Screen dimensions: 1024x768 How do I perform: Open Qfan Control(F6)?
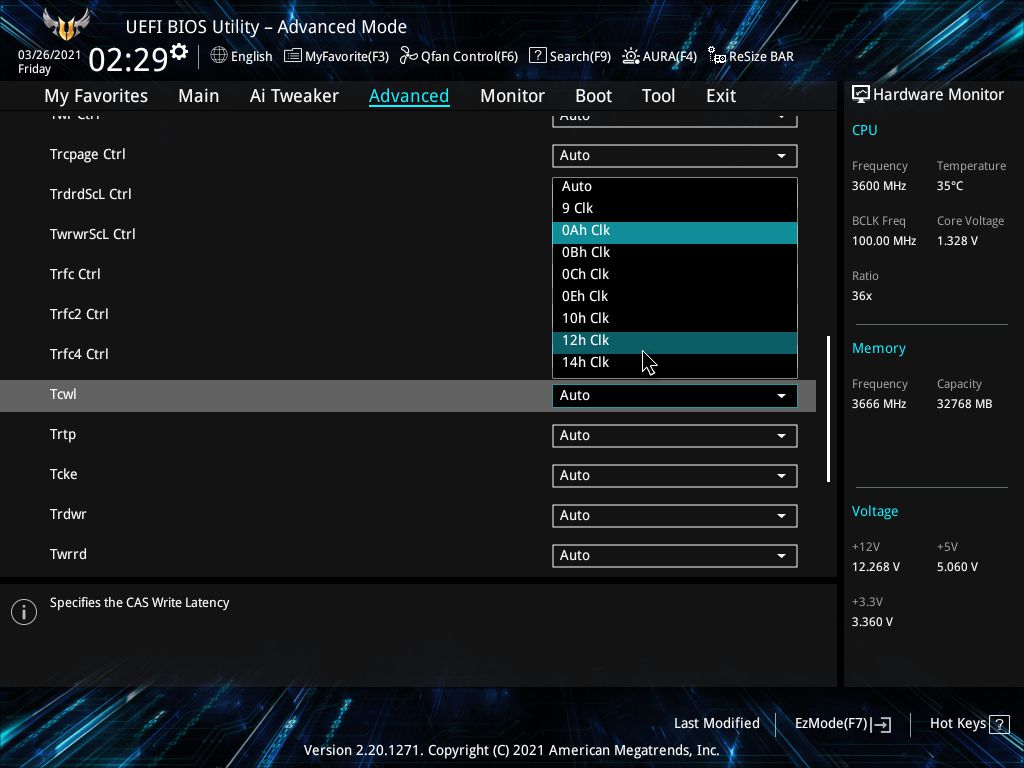tap(459, 56)
